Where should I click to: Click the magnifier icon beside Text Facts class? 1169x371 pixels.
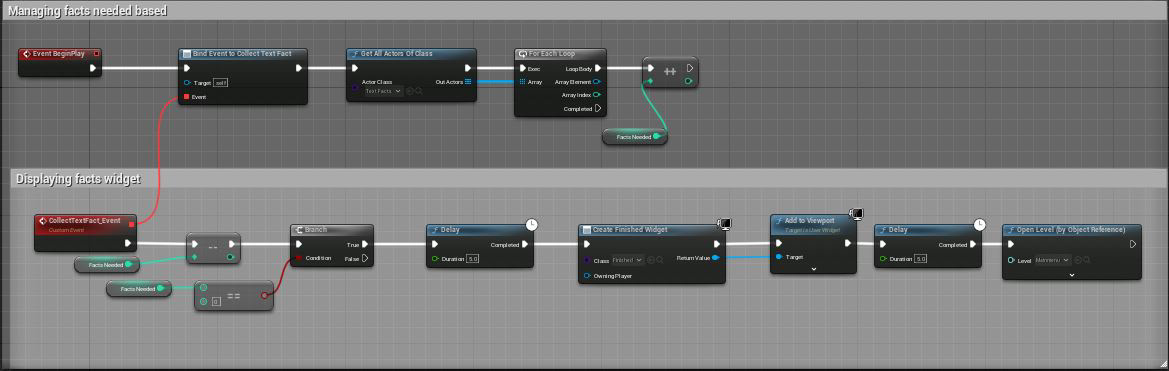coord(419,91)
